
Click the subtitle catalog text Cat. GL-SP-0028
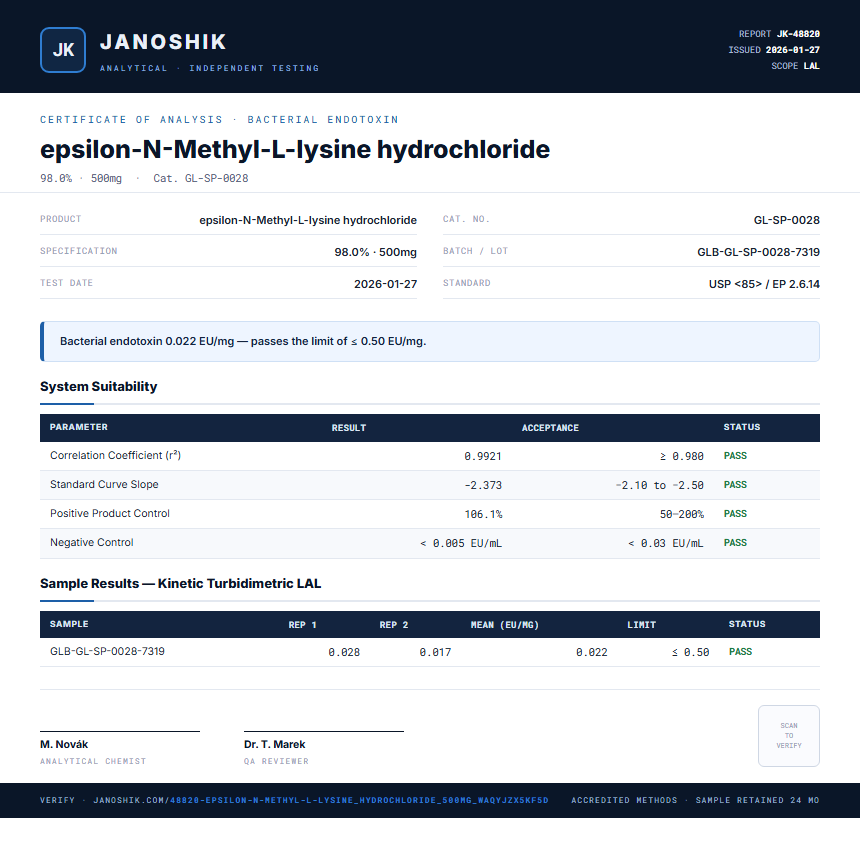pyautogui.click(x=201, y=178)
